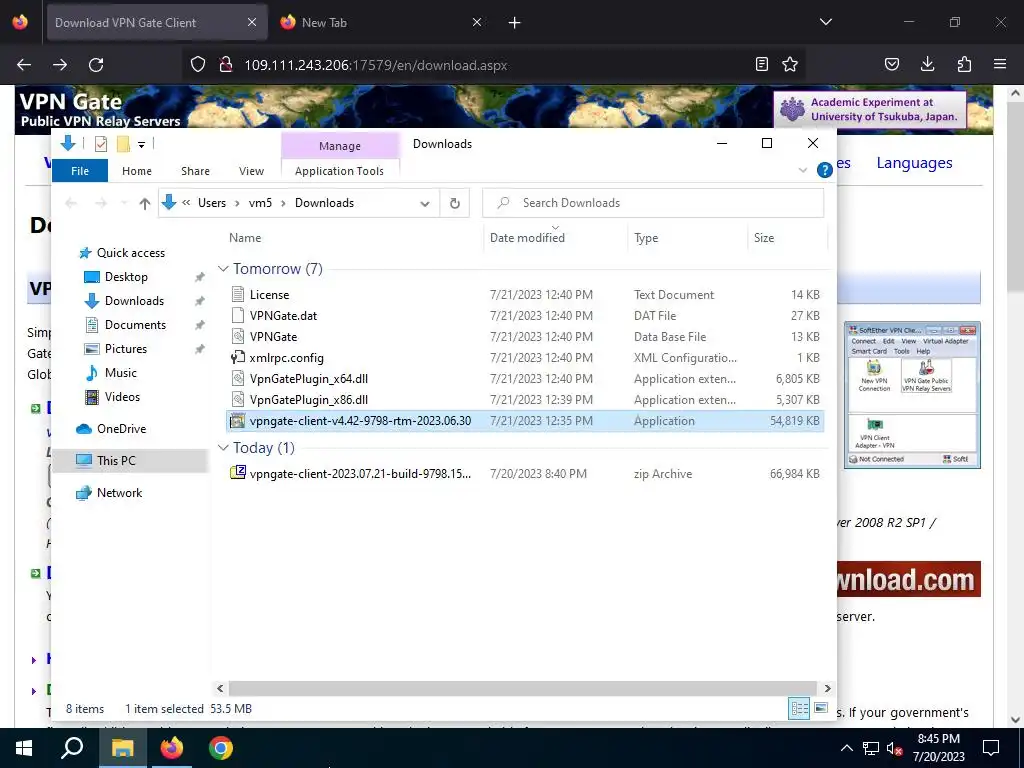Sort files by Name column header
Viewport: 1024px width, 768px height.
[x=245, y=238]
